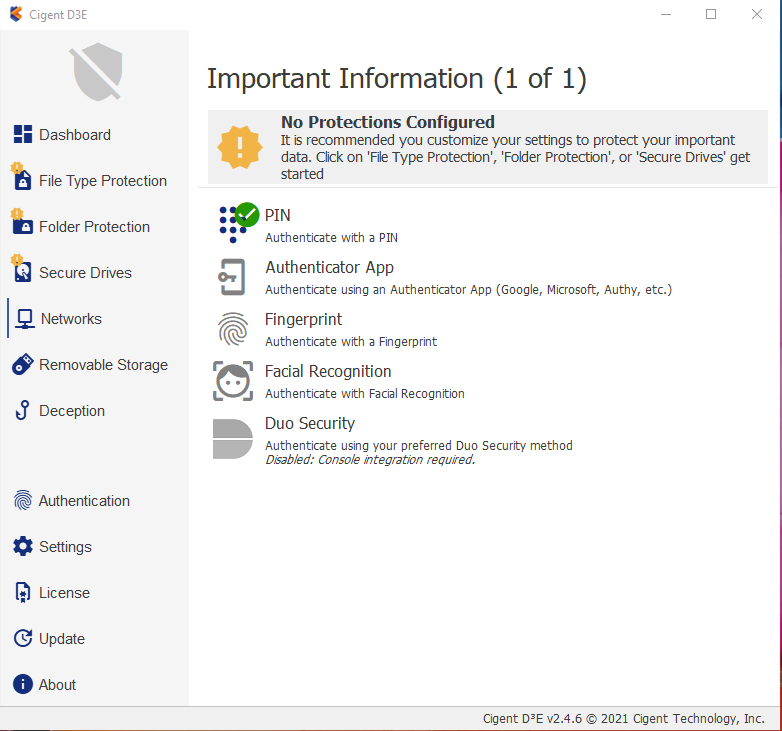Click the Duo Security logo icon
The image size is (782, 731).
[232, 439]
